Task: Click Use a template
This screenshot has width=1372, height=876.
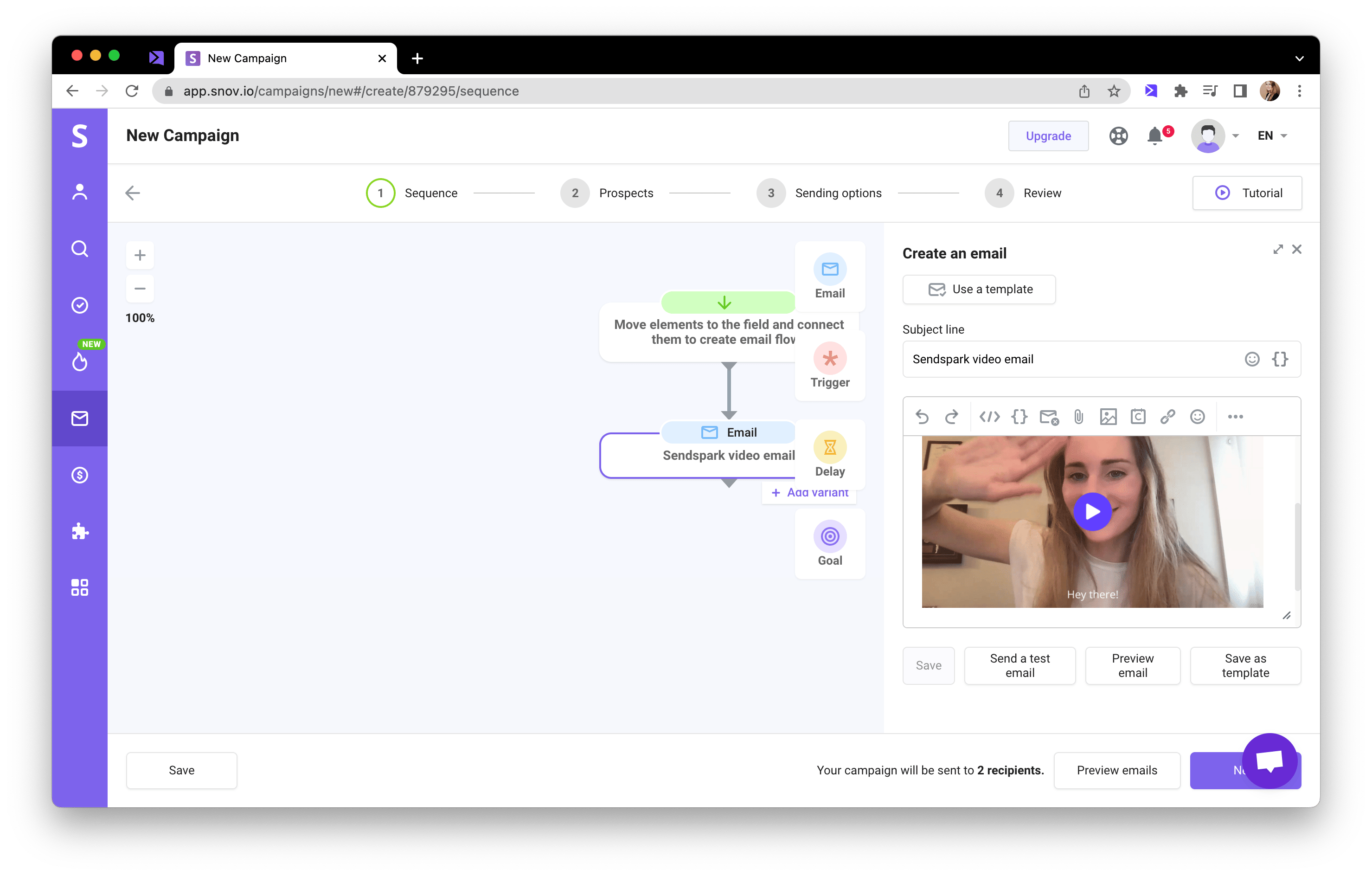Action: tap(979, 289)
